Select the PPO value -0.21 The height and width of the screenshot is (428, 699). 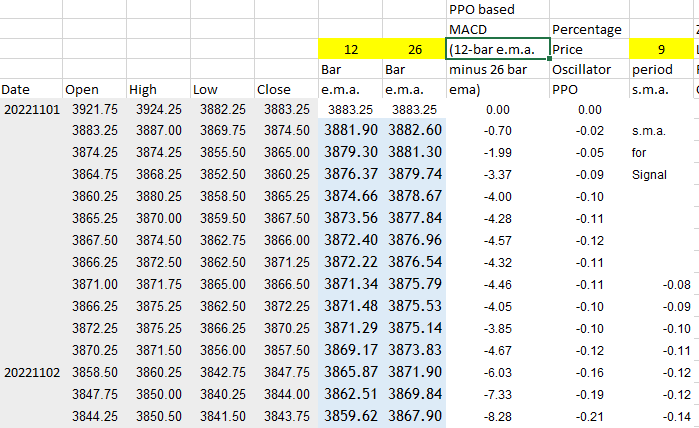[x=588, y=415]
